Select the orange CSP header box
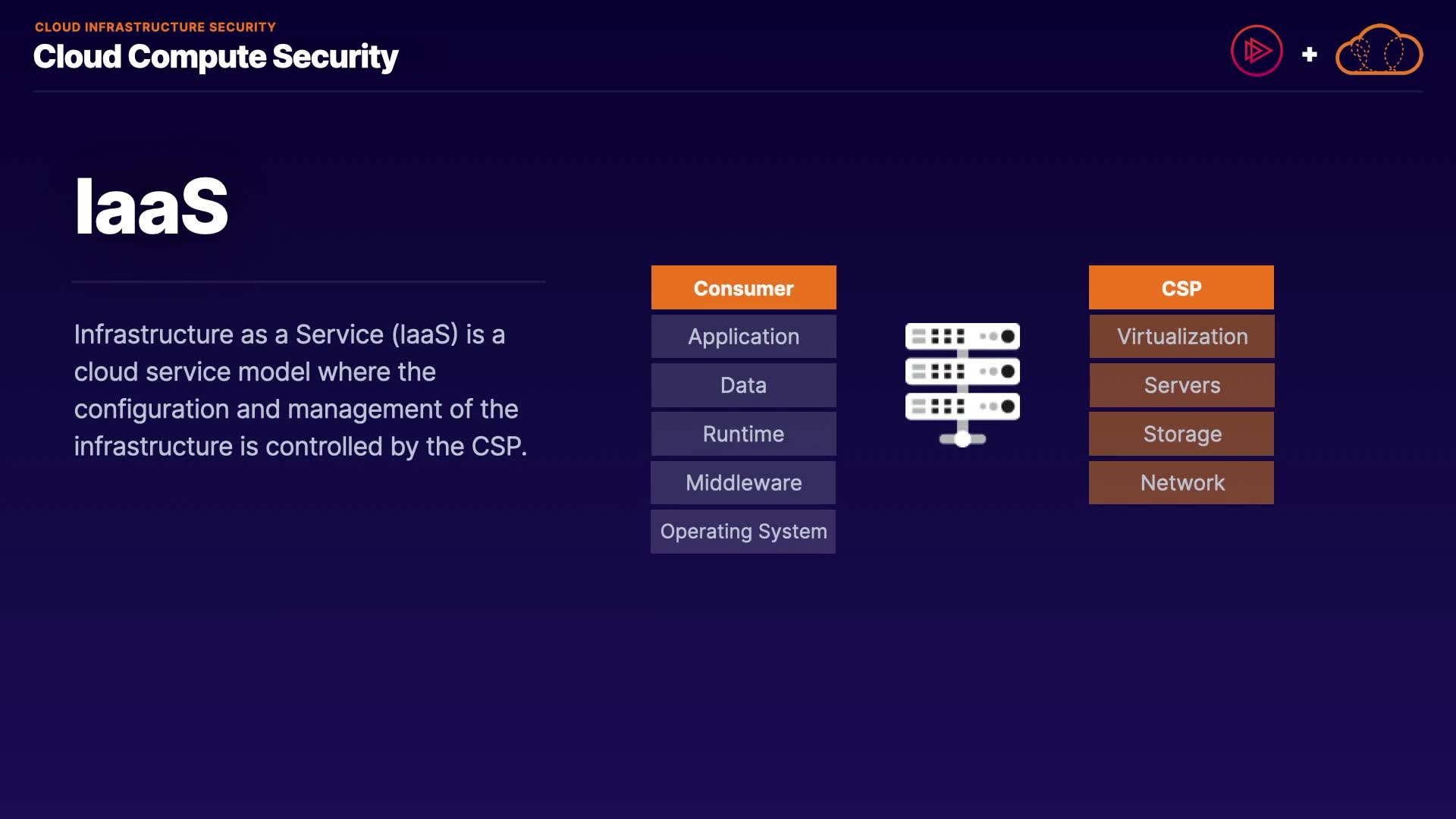The image size is (1456, 819). [x=1181, y=288]
